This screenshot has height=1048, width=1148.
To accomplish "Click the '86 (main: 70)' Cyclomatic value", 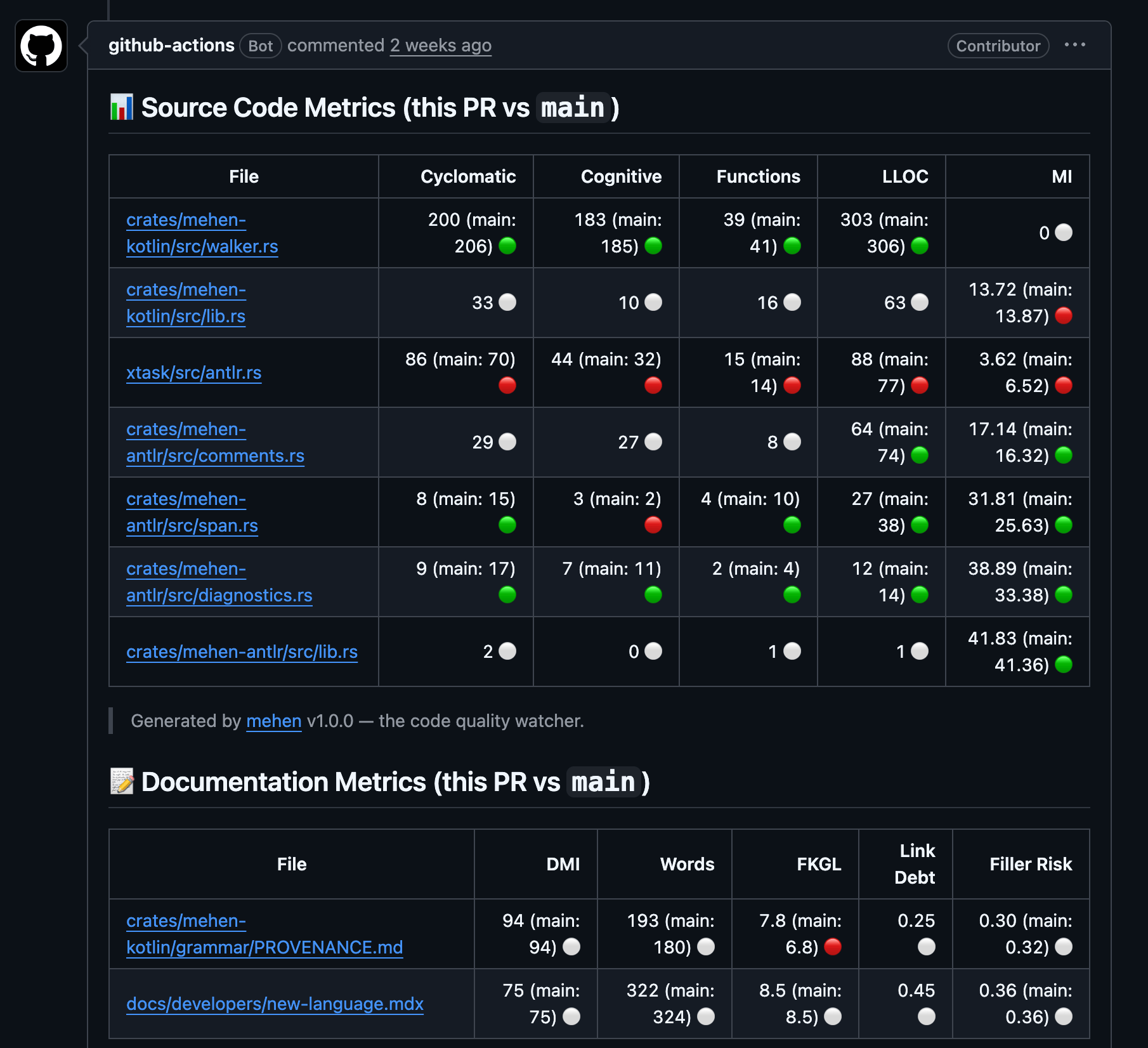I will point(460,359).
